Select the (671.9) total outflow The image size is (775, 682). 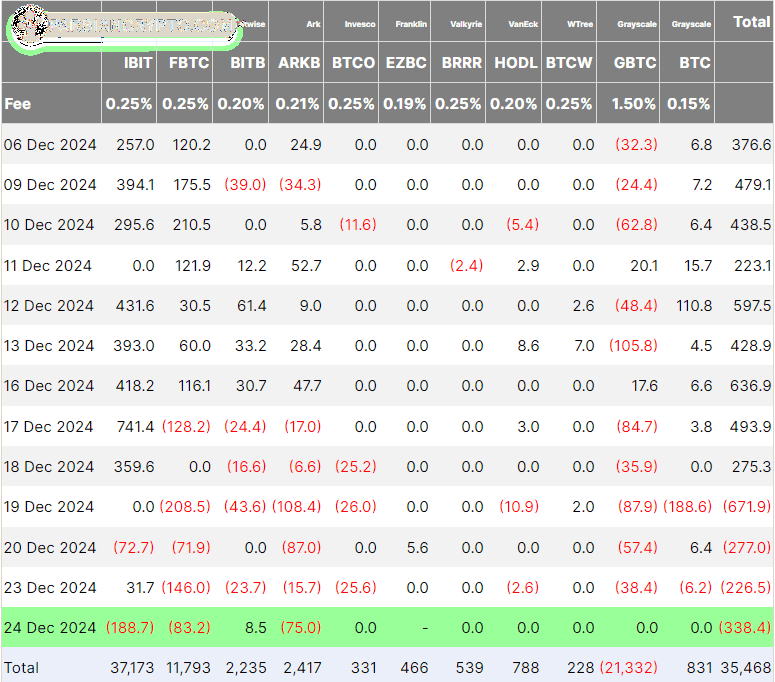tap(747, 507)
